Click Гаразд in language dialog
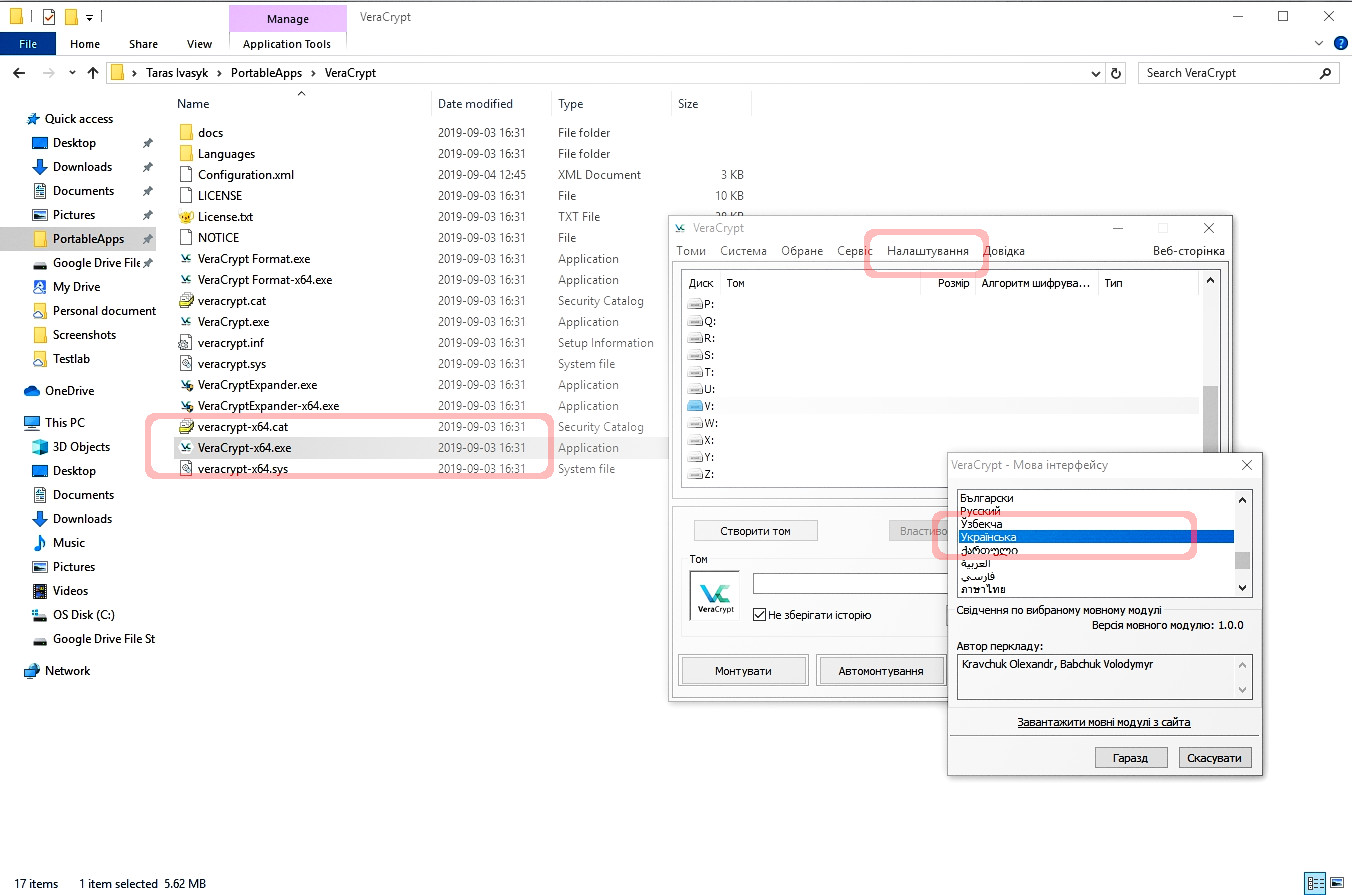This screenshot has width=1352, height=895. [x=1131, y=757]
